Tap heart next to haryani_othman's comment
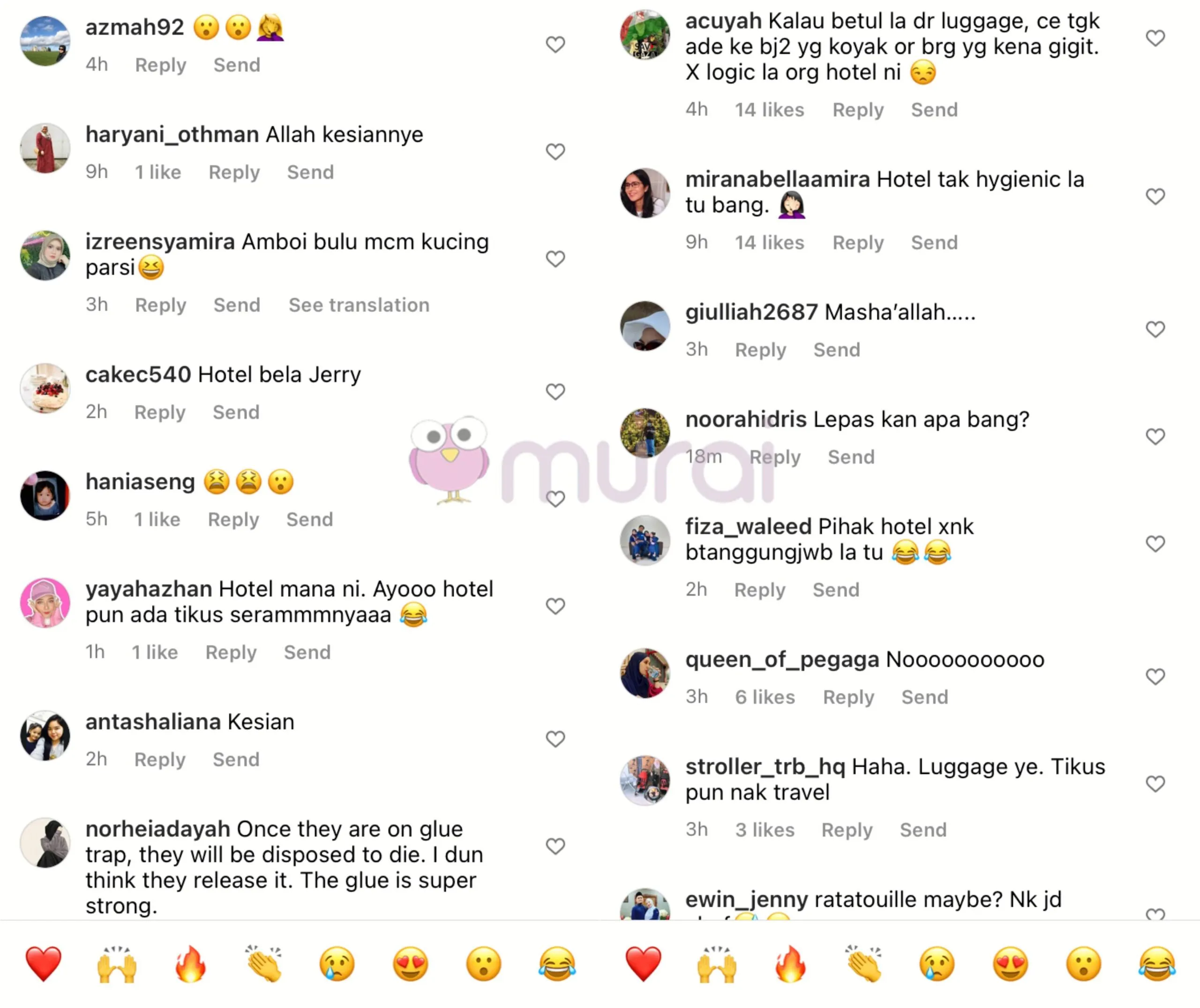The width and height of the screenshot is (1200, 1008). tap(555, 151)
